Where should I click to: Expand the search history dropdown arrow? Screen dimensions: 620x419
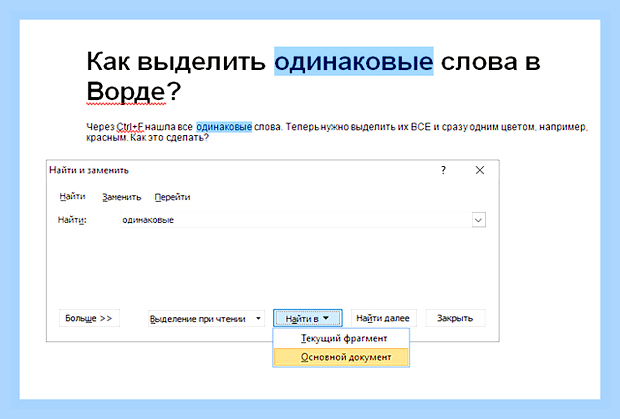pos(478,220)
